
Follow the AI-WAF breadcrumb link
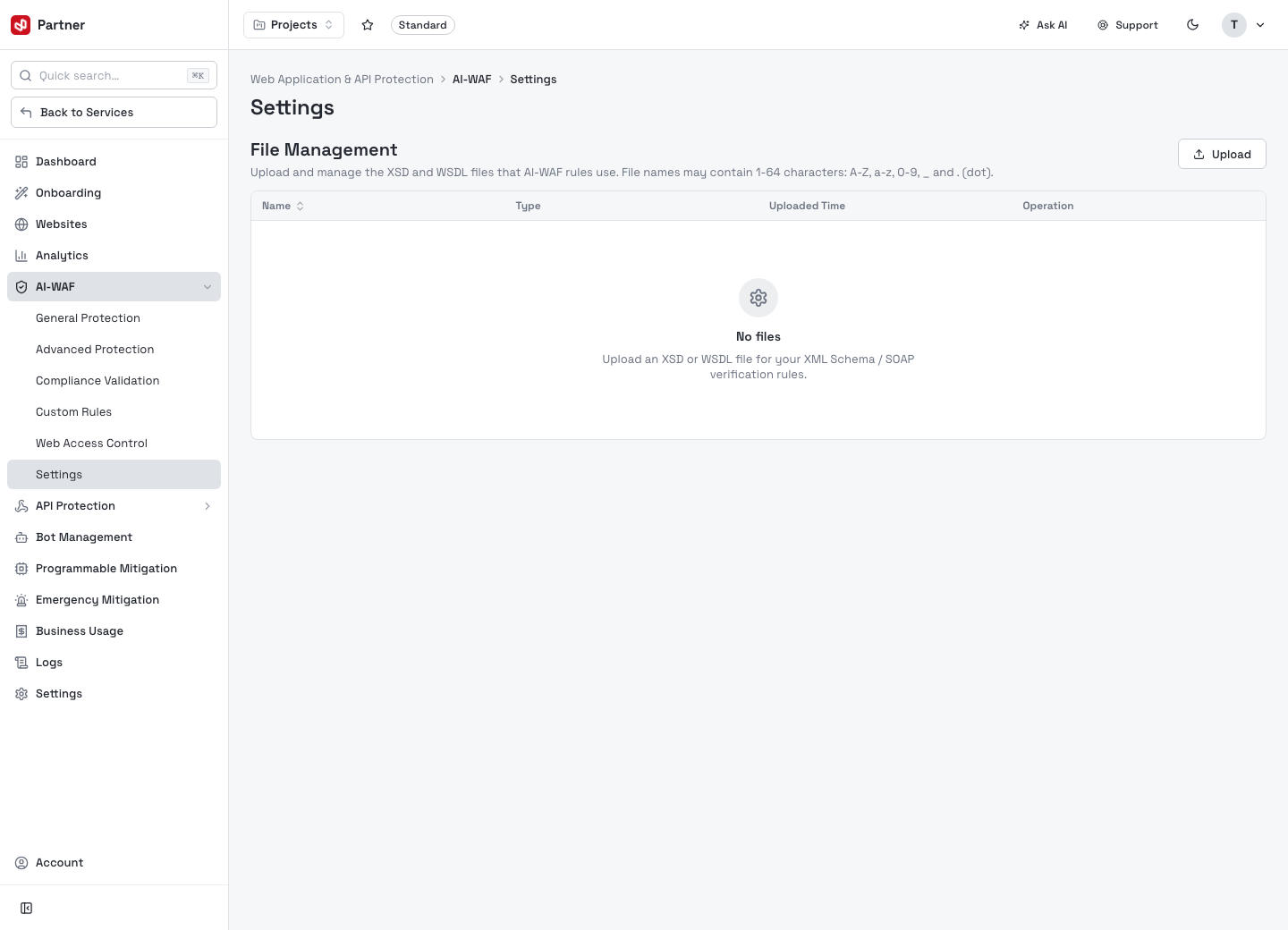(472, 80)
